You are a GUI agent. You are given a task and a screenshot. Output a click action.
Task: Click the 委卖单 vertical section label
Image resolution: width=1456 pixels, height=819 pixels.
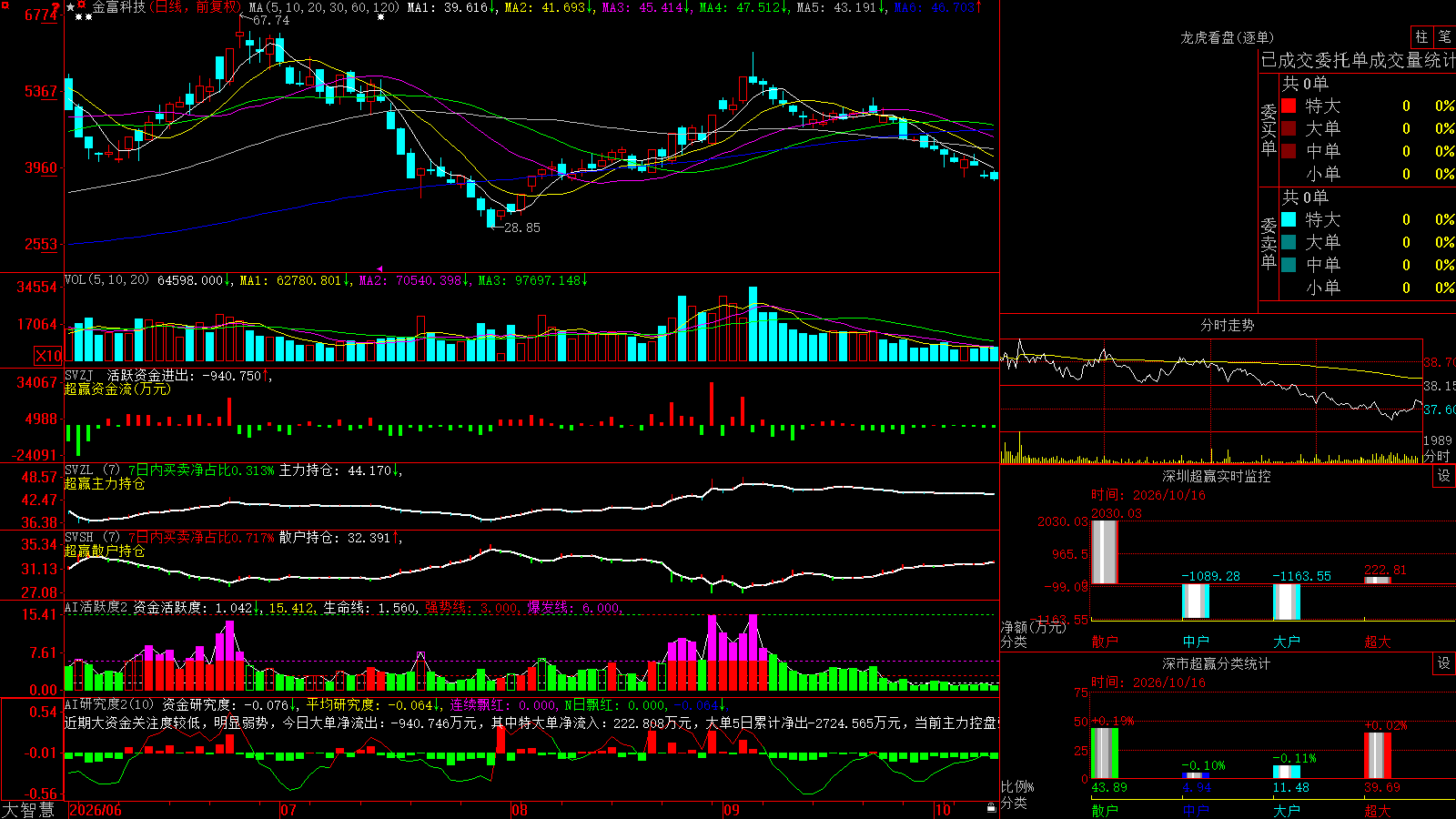click(1269, 242)
